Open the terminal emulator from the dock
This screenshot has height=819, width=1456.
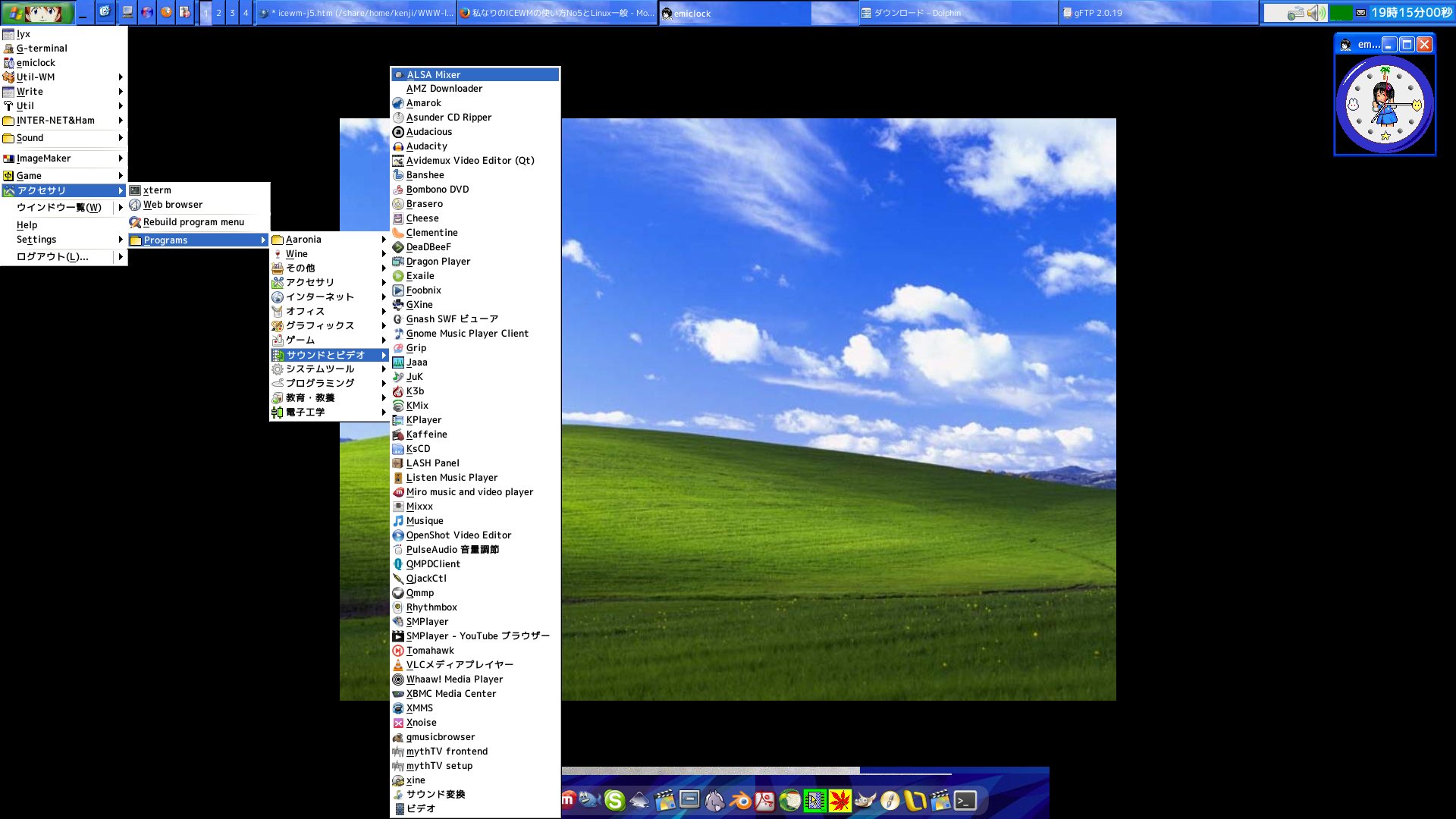pos(965,799)
